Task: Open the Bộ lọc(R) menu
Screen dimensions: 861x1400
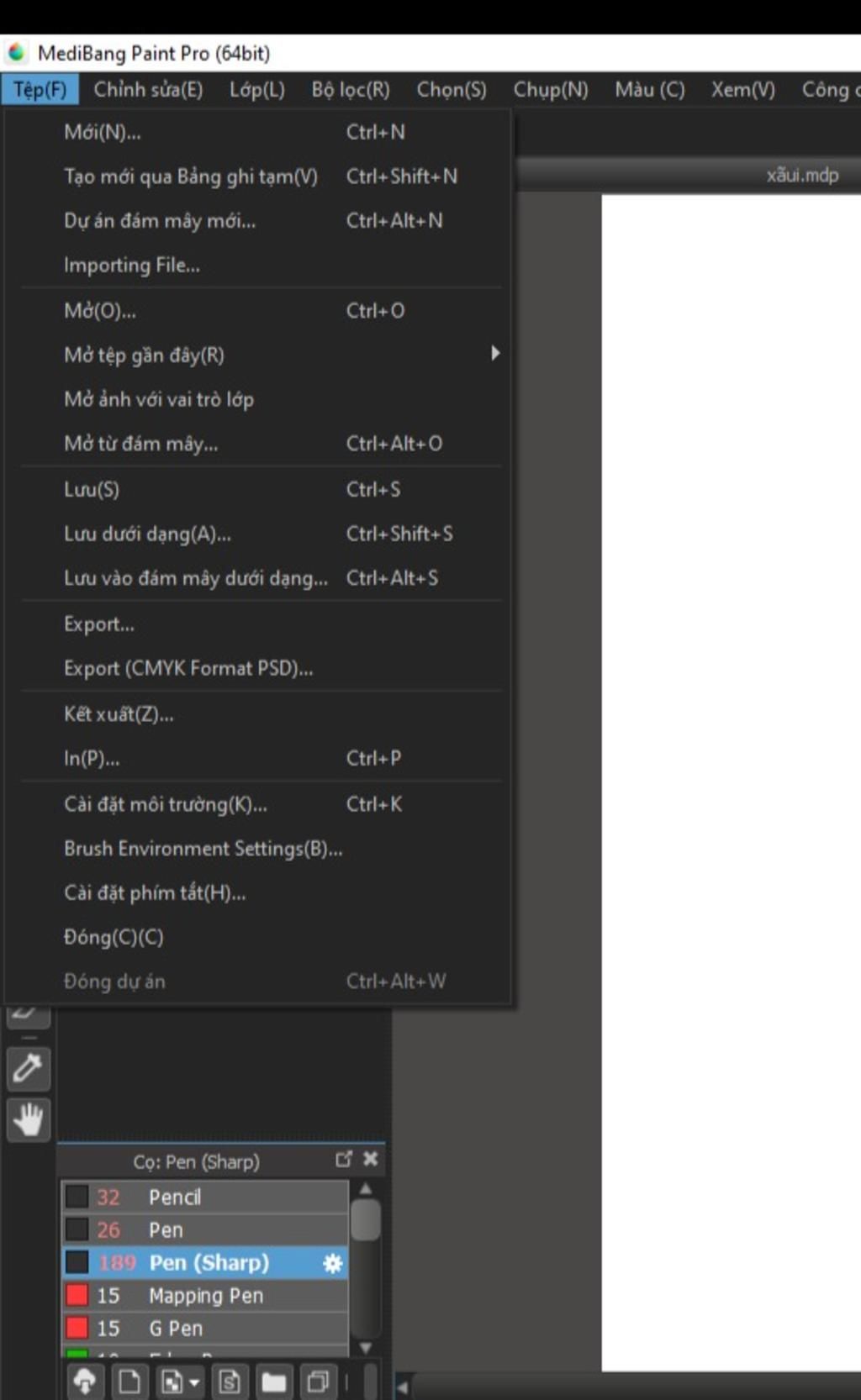Action: [351, 89]
